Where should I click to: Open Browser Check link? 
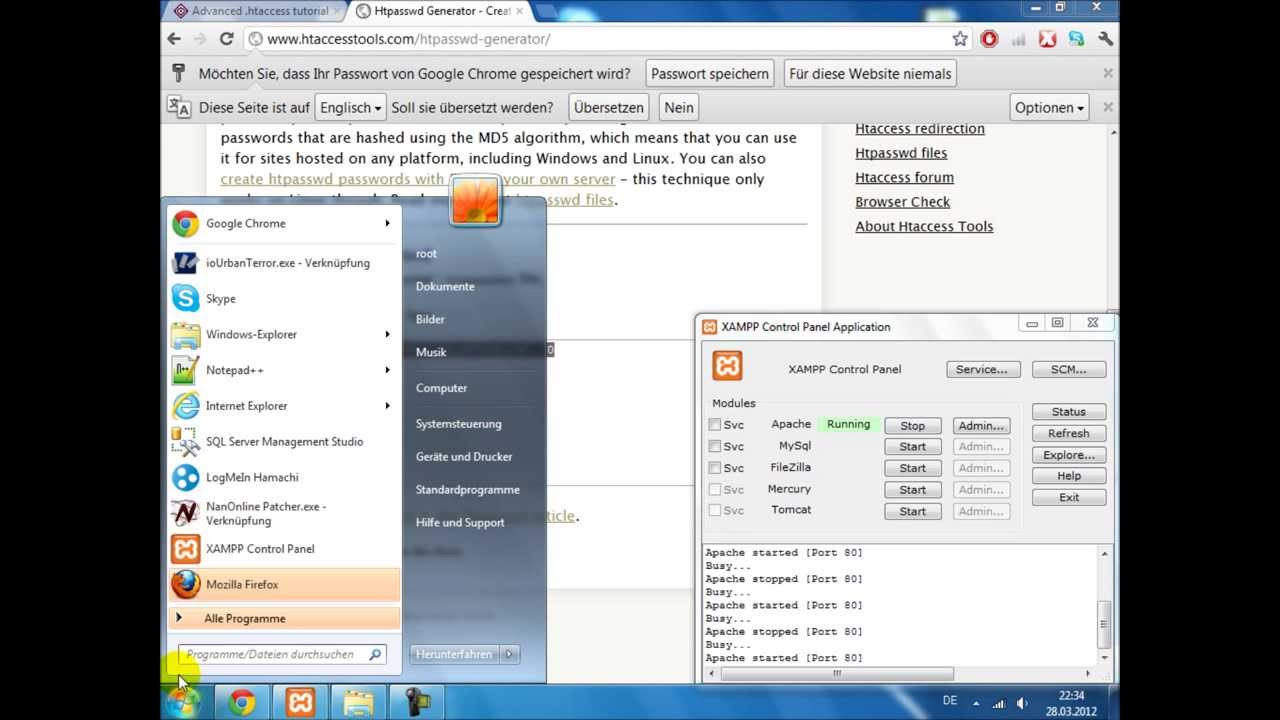902,202
